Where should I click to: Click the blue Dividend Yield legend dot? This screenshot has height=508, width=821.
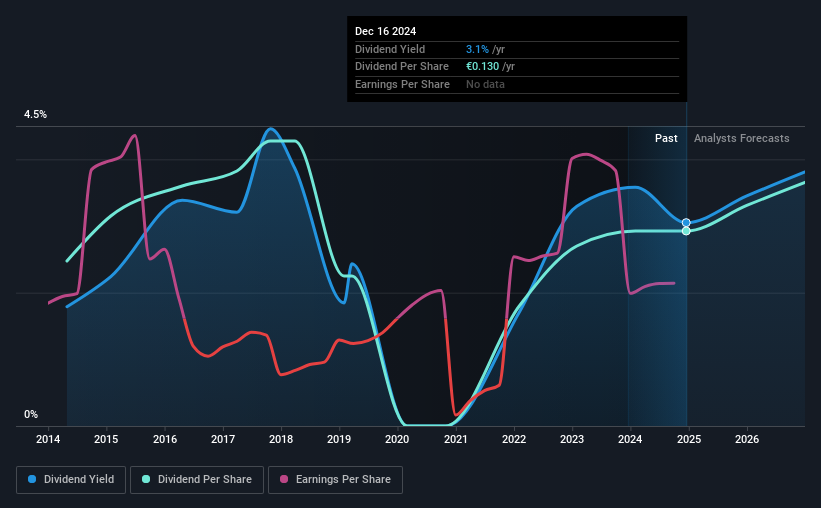click(x=32, y=479)
